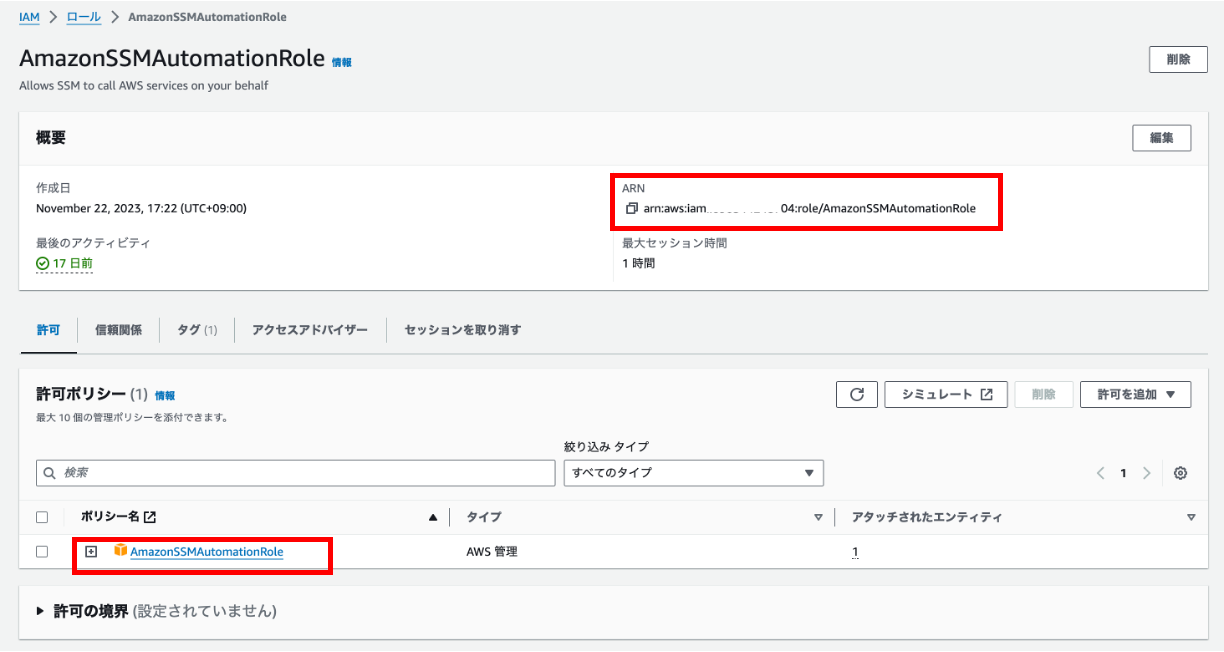Refresh the permissions policy list
The image size is (1224, 652).
coord(857,394)
